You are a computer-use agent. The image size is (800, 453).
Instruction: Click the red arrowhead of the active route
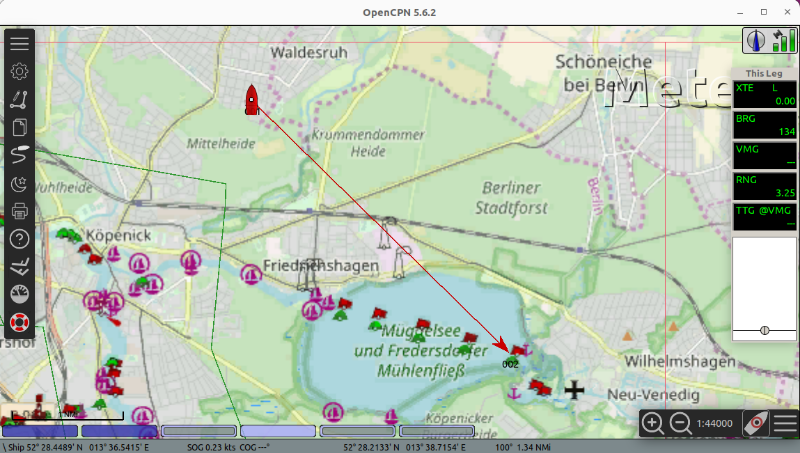click(501, 344)
